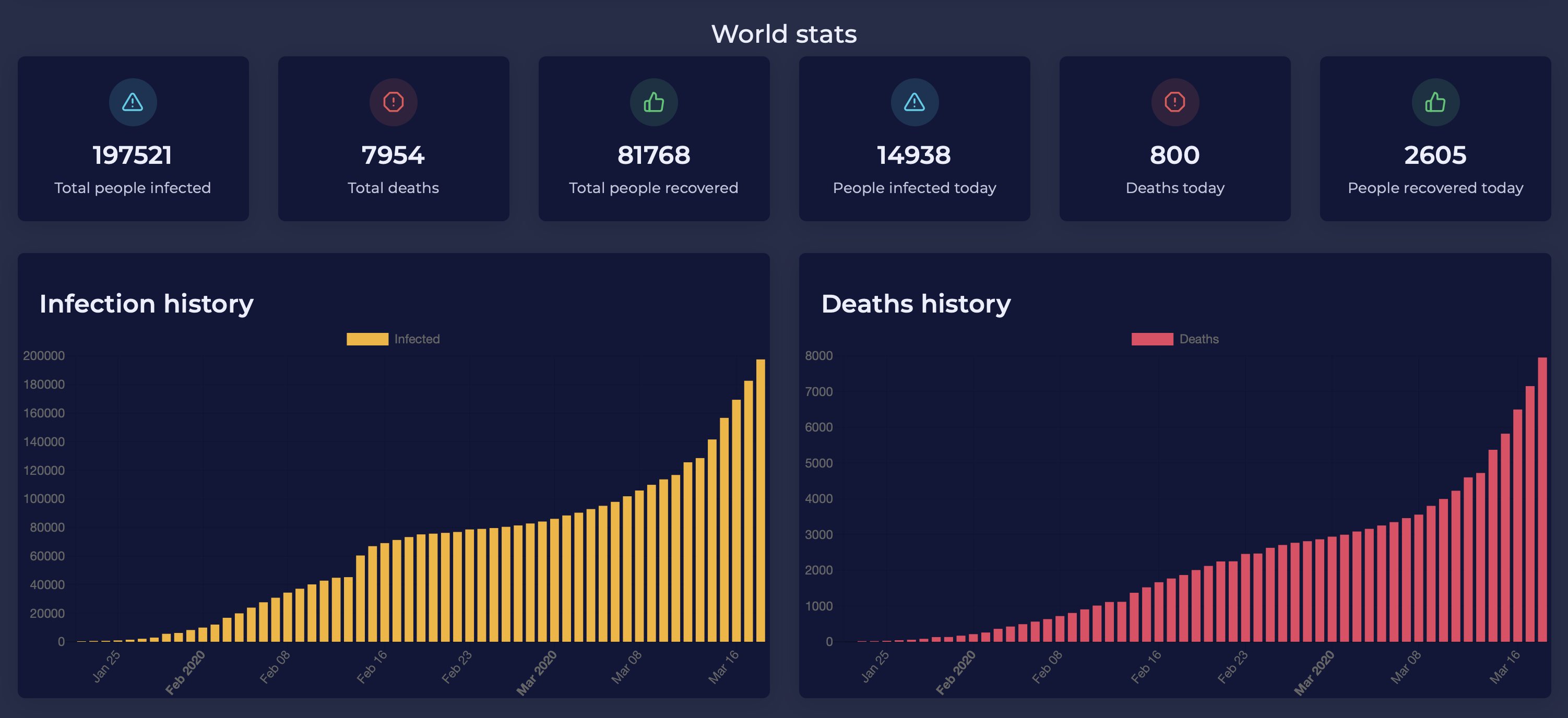Click the warning triangle icon above 14938
This screenshot has width=1568, height=718.
(x=914, y=102)
